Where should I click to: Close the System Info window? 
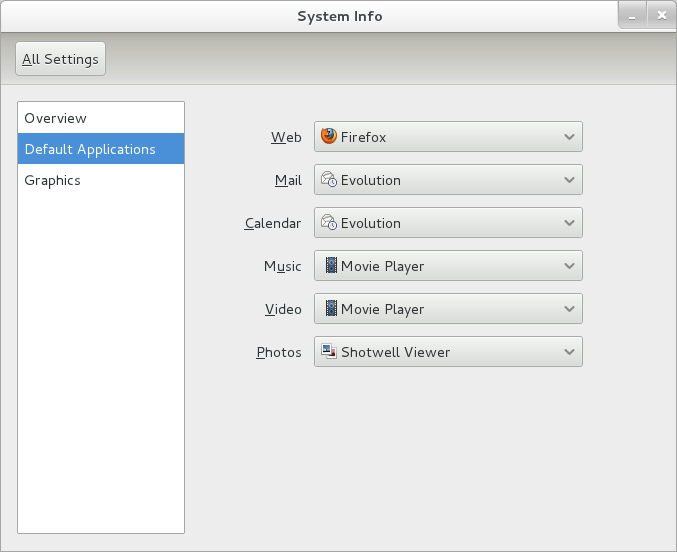coord(661,16)
